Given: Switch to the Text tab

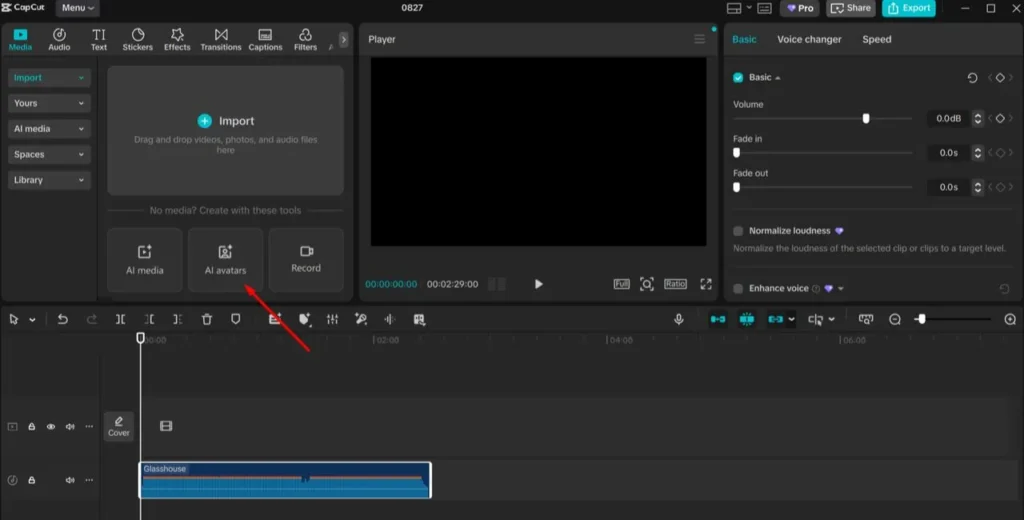Looking at the screenshot, I should point(99,39).
